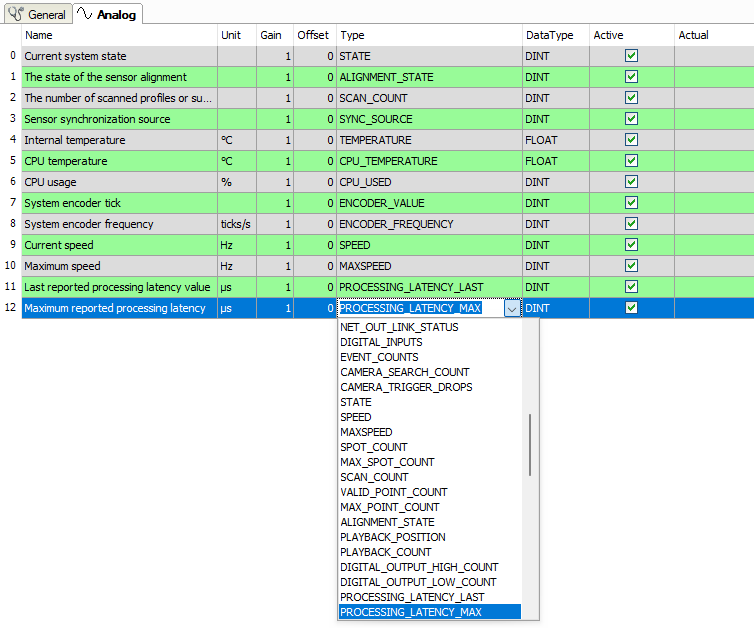Click Gain field of Current speed row
The image size is (754, 628).
click(x=275, y=245)
